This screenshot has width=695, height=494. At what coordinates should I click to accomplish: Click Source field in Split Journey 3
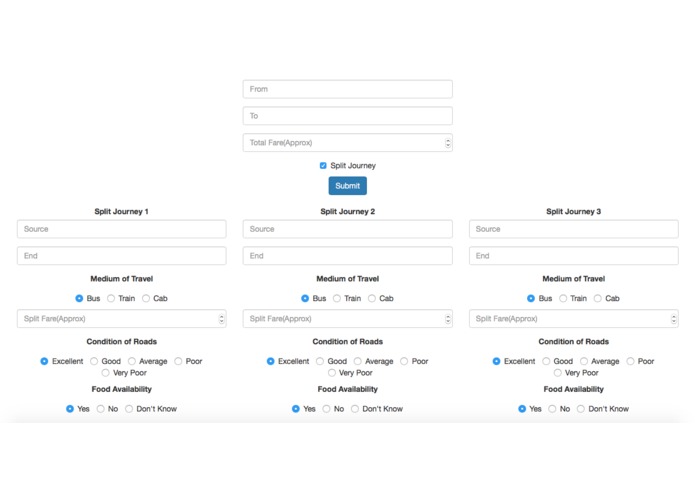point(574,229)
